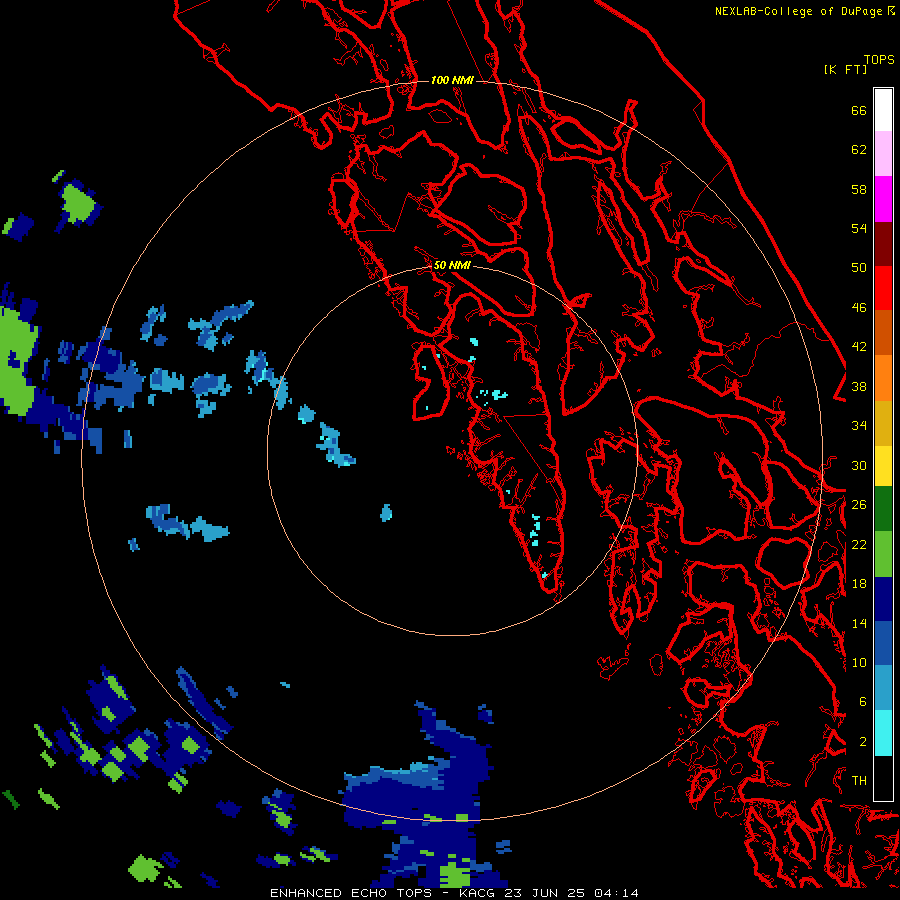Click the legend value "30"
The image size is (900, 900).
tap(859, 465)
